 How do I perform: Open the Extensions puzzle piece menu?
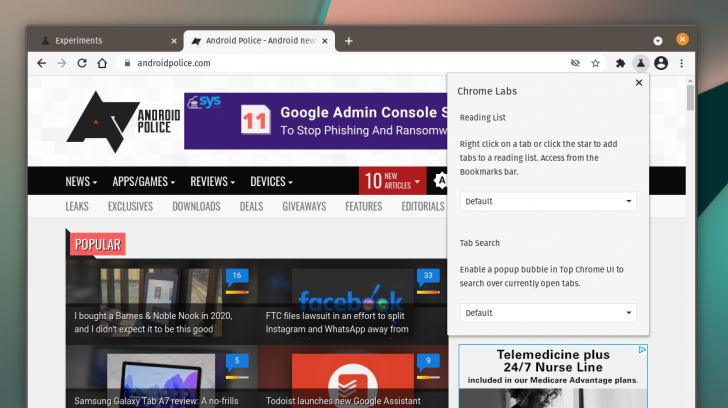620,63
